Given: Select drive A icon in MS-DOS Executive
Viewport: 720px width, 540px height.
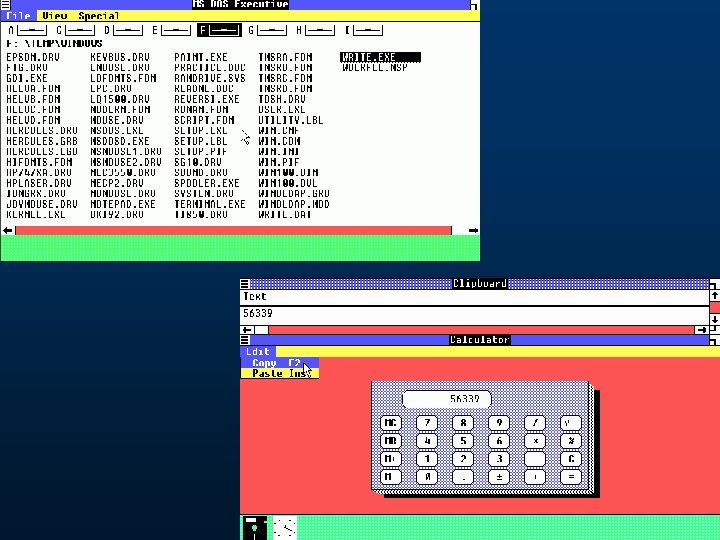Looking at the screenshot, I should point(28,30).
